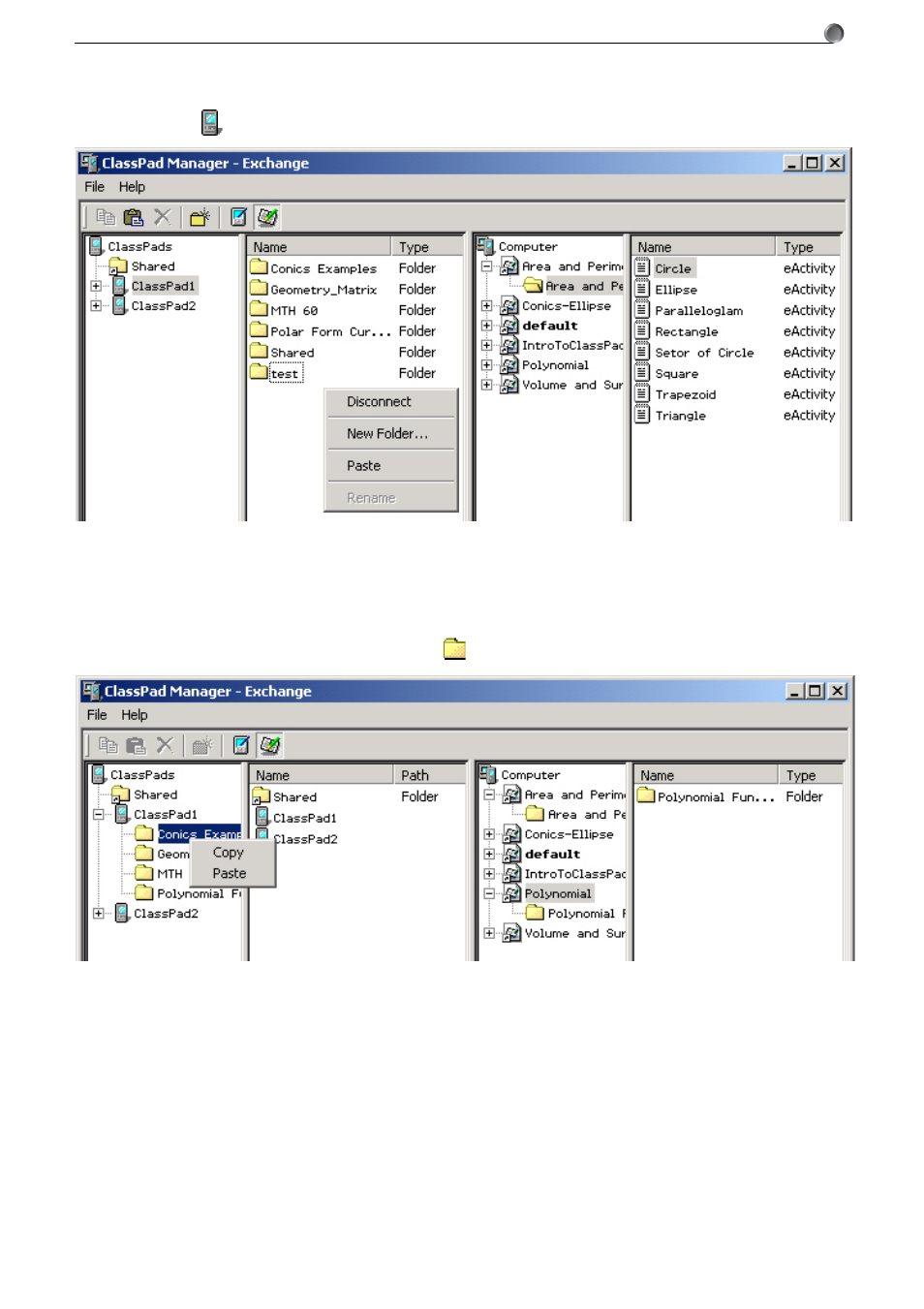Expand the collapsed Polynomial tree node
This screenshot has width=924, height=1309.
[487, 365]
